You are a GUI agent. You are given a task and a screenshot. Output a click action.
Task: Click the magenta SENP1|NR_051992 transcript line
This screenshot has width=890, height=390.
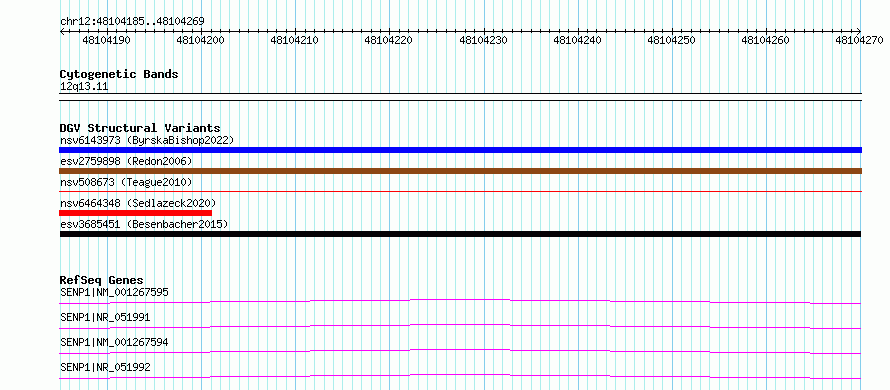click(x=460, y=376)
